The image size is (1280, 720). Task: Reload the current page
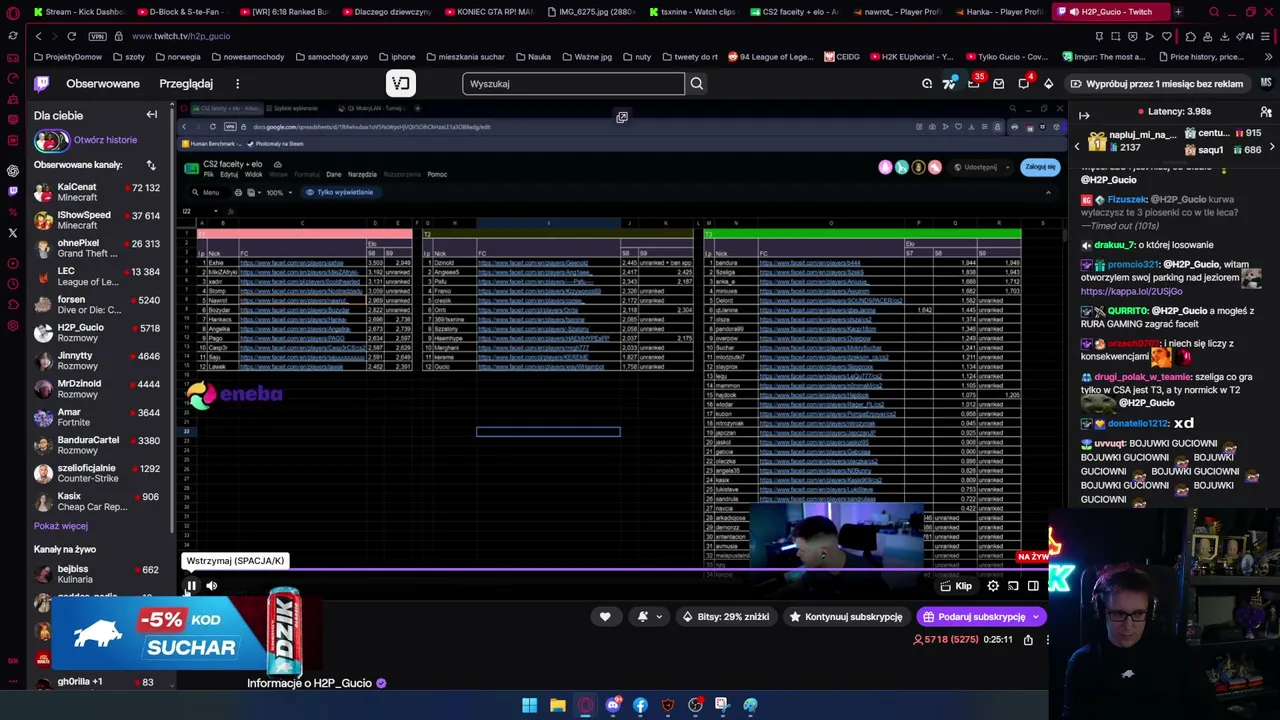point(71,36)
